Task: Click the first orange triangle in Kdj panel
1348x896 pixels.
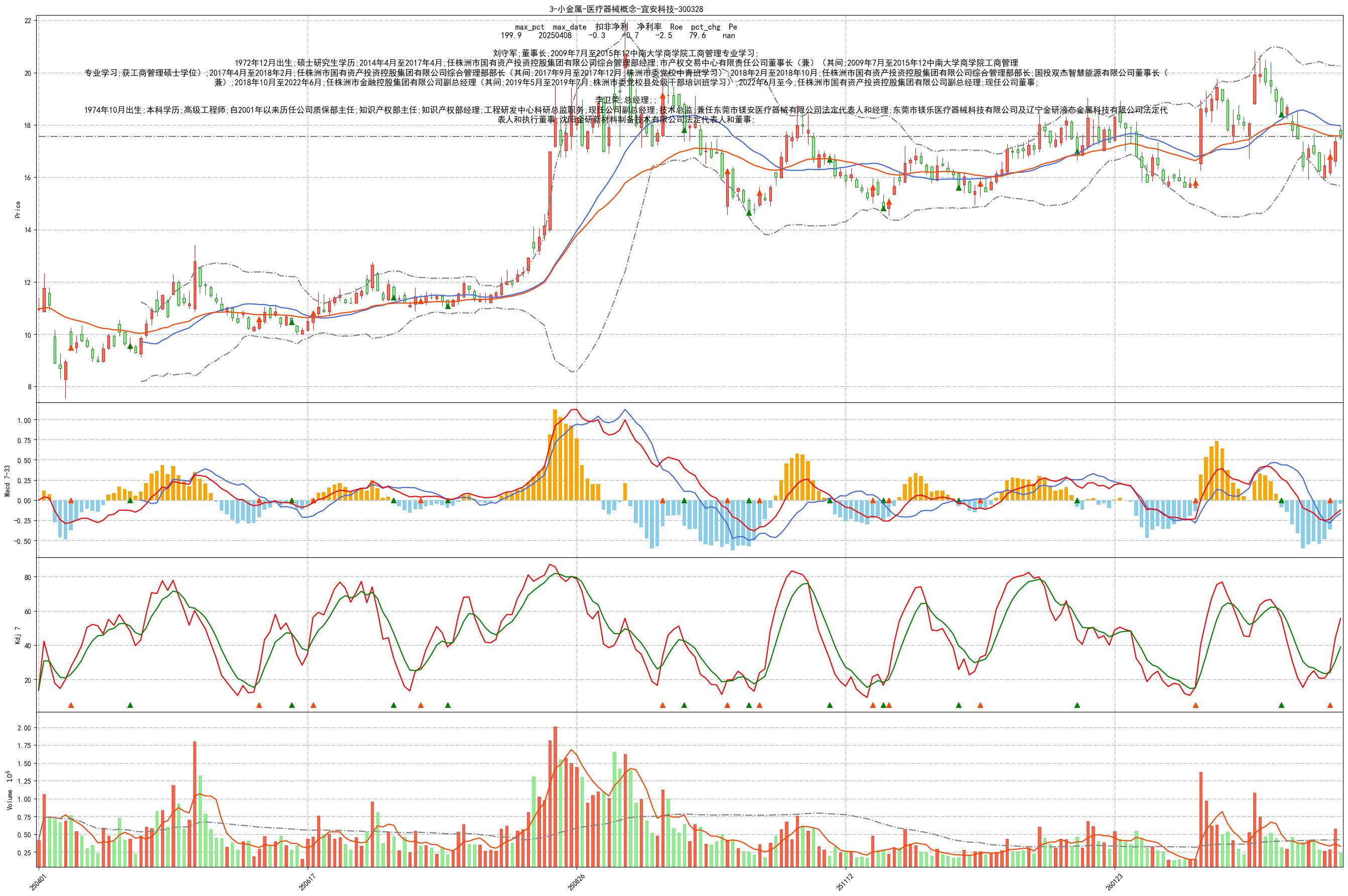Action: coord(71,705)
